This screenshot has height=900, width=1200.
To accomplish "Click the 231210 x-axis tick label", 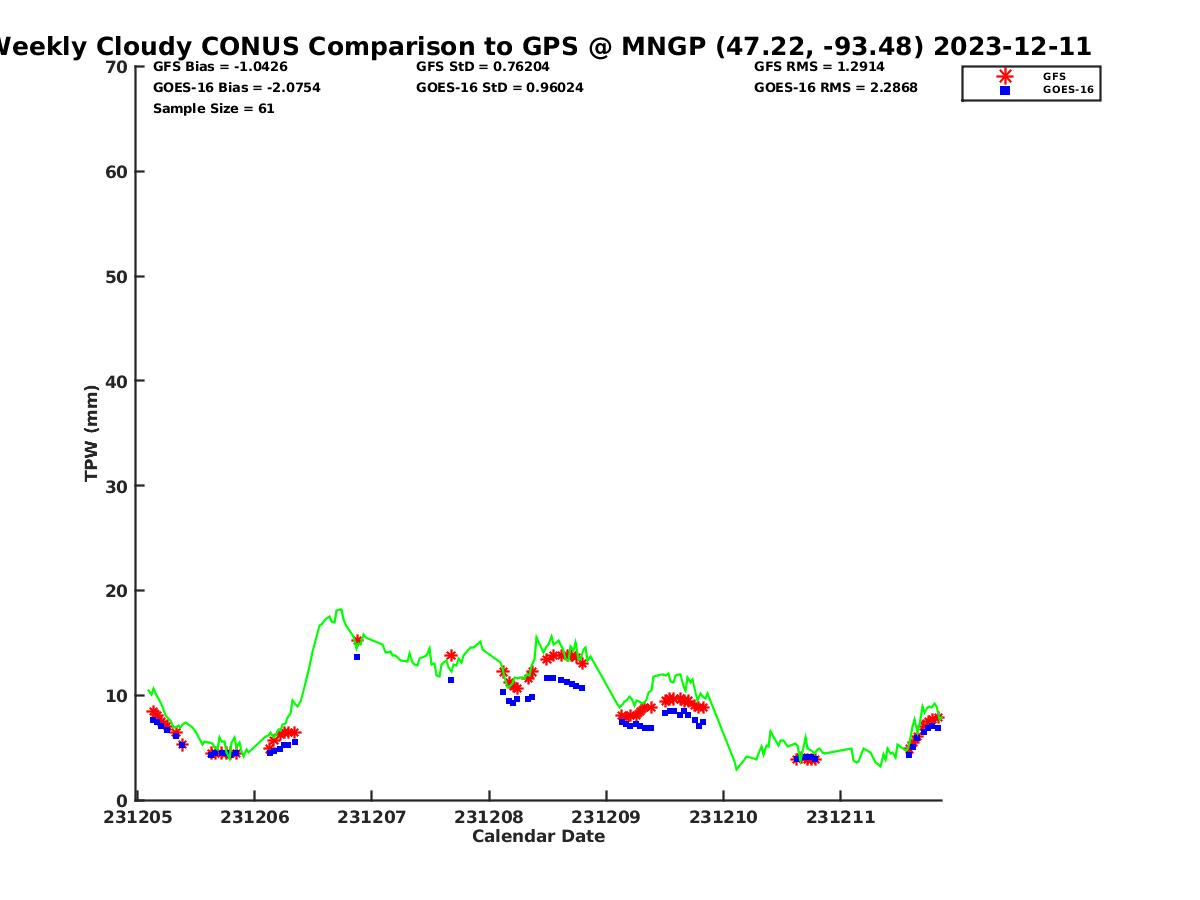I will coord(724,817).
